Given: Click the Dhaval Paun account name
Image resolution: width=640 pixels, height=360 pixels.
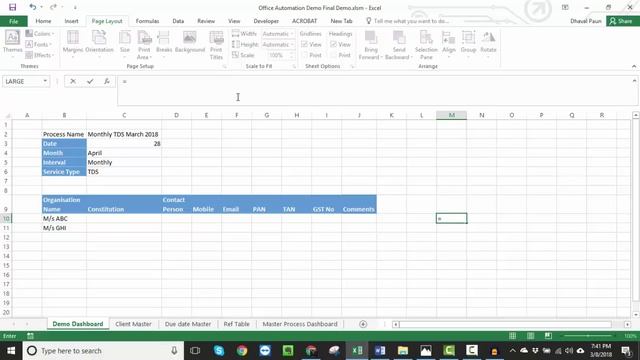Looking at the screenshot, I should click(x=586, y=21).
